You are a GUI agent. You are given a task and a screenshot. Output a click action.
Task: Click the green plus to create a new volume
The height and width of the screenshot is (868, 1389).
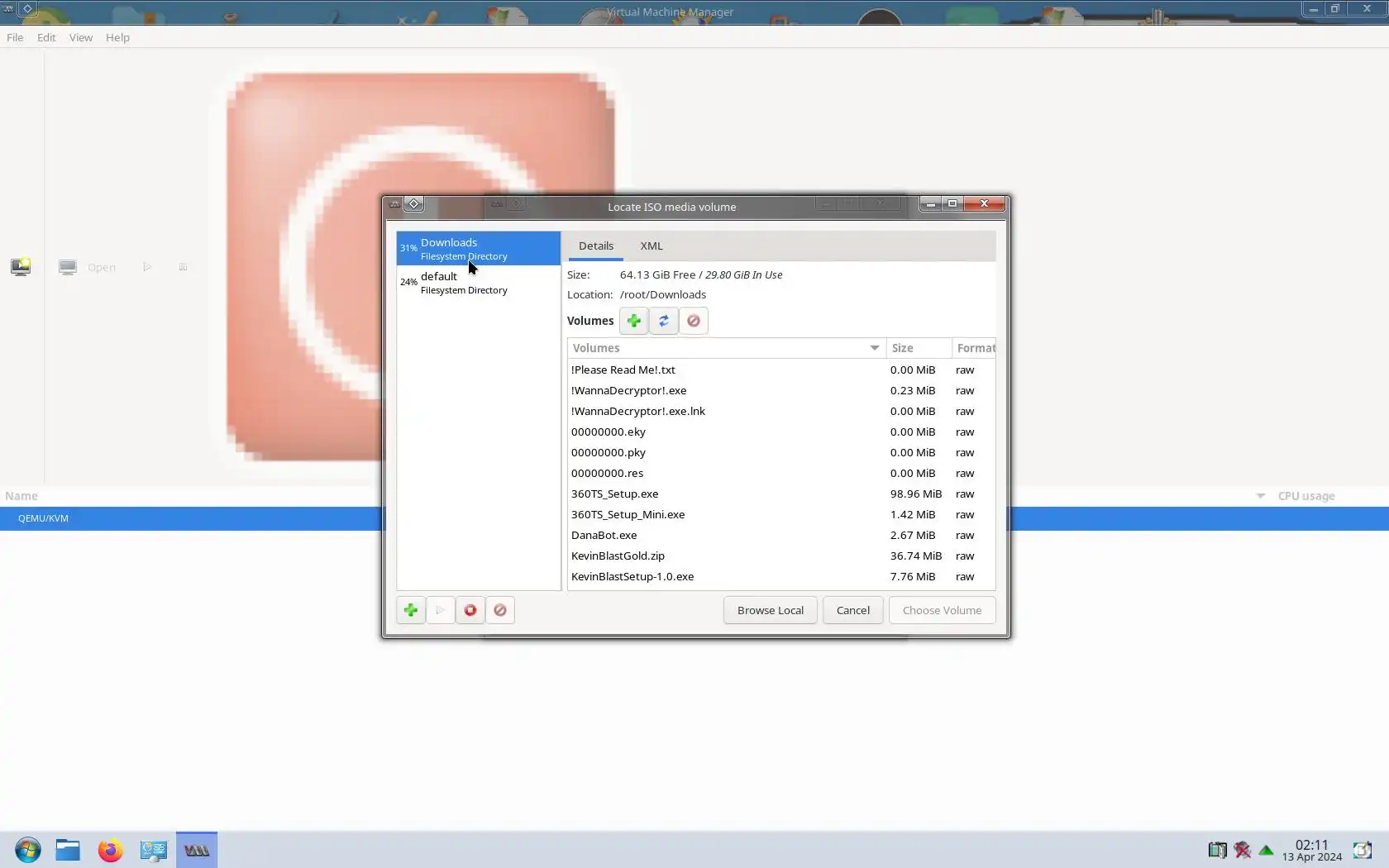[634, 321]
